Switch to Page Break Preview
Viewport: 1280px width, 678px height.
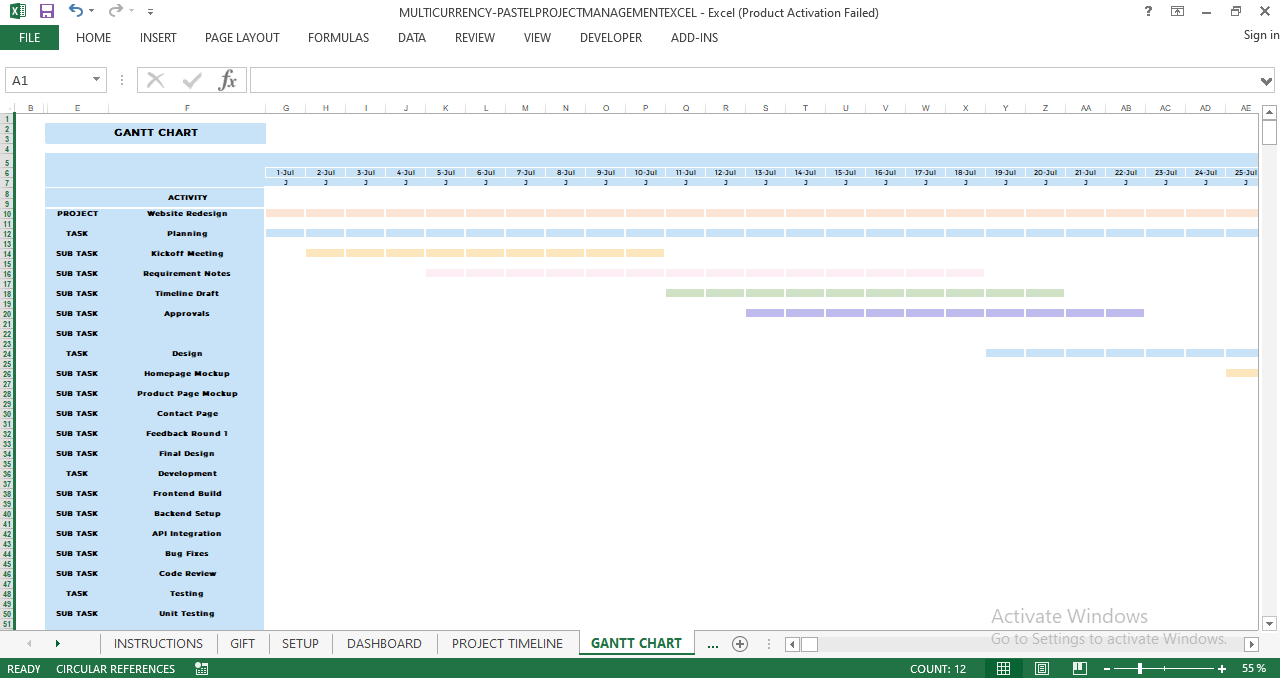(x=1079, y=668)
